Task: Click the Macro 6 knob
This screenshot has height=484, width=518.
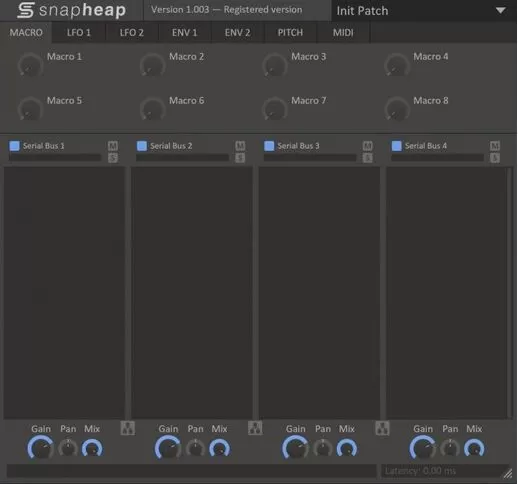Action: (152, 109)
